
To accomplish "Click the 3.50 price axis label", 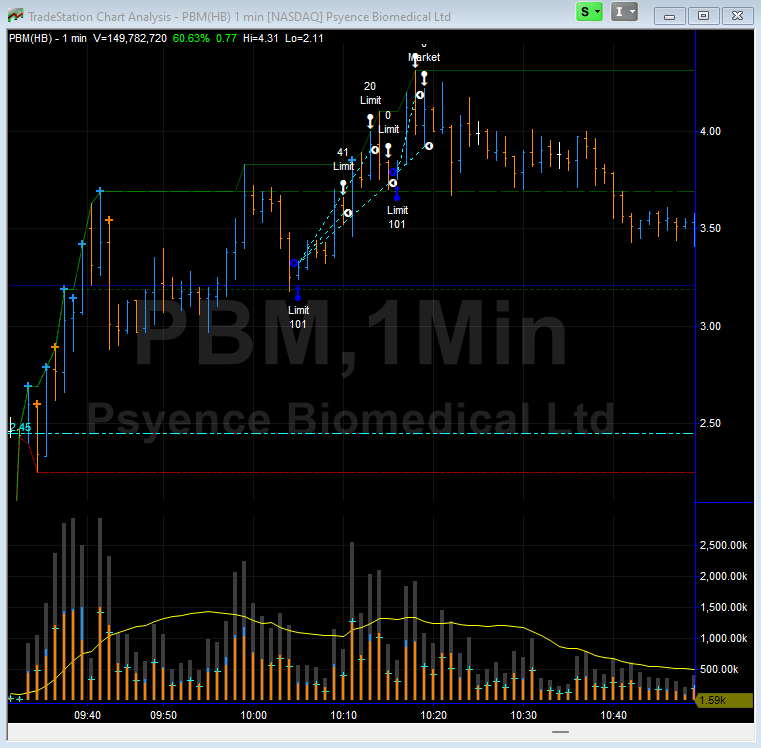I will point(710,228).
